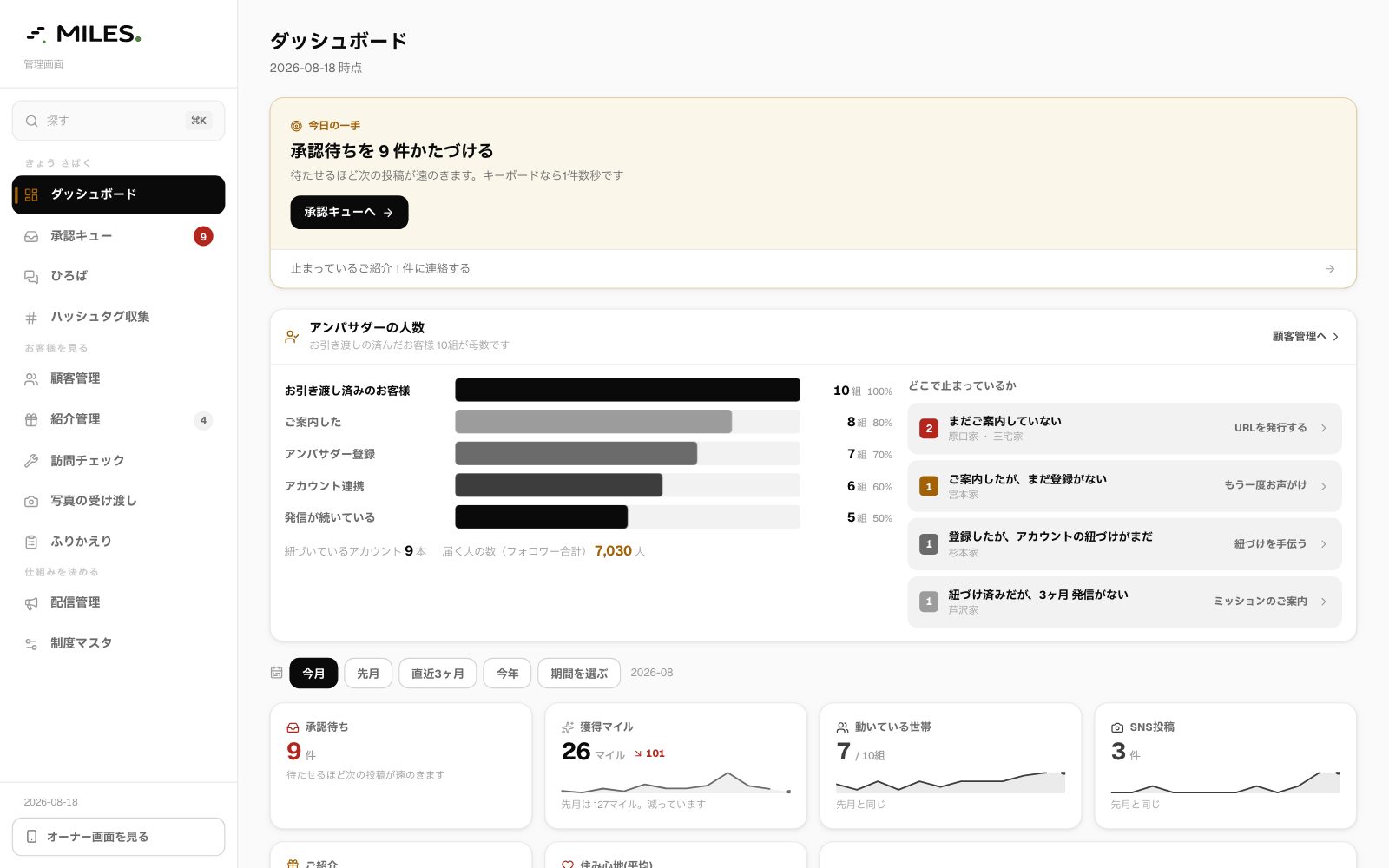Click the 写真の受け渡し camera icon

[x=31, y=501]
